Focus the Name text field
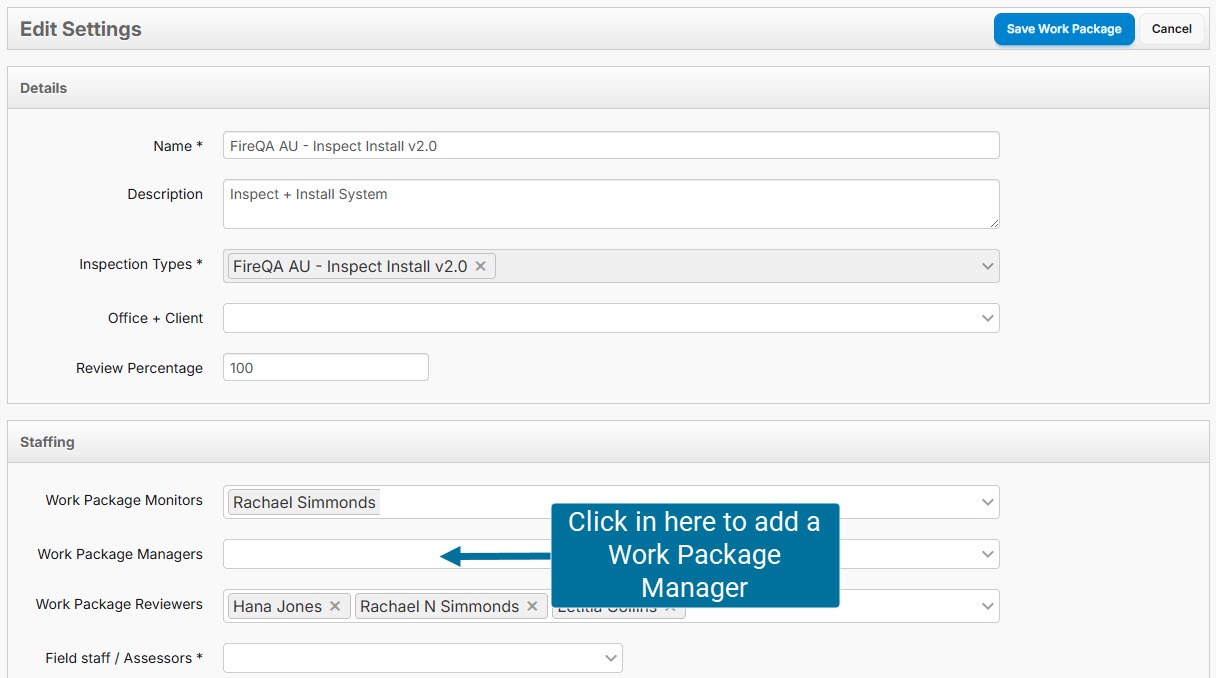 [610, 145]
